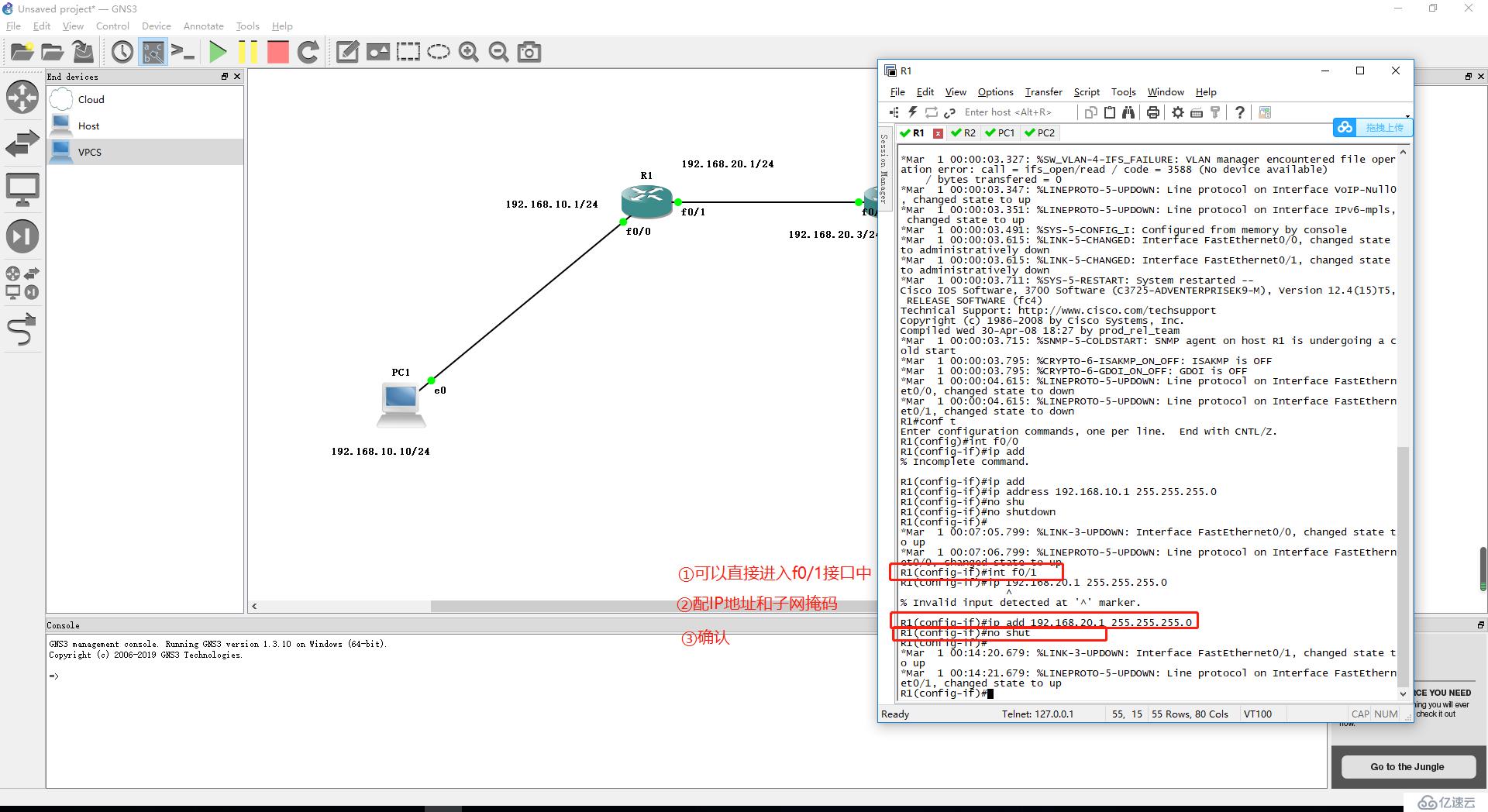Click the Print icon in R1 toolbar
1488x812 pixels.
pos(1153,112)
